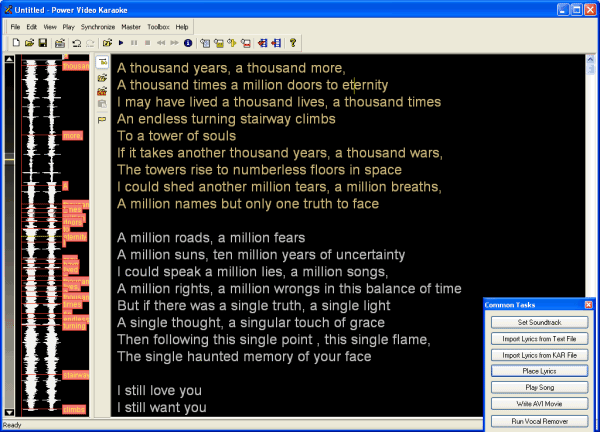Click the red folder icon in the side toolbar
Image resolution: width=600 pixels, height=432 pixels.
[x=102, y=91]
